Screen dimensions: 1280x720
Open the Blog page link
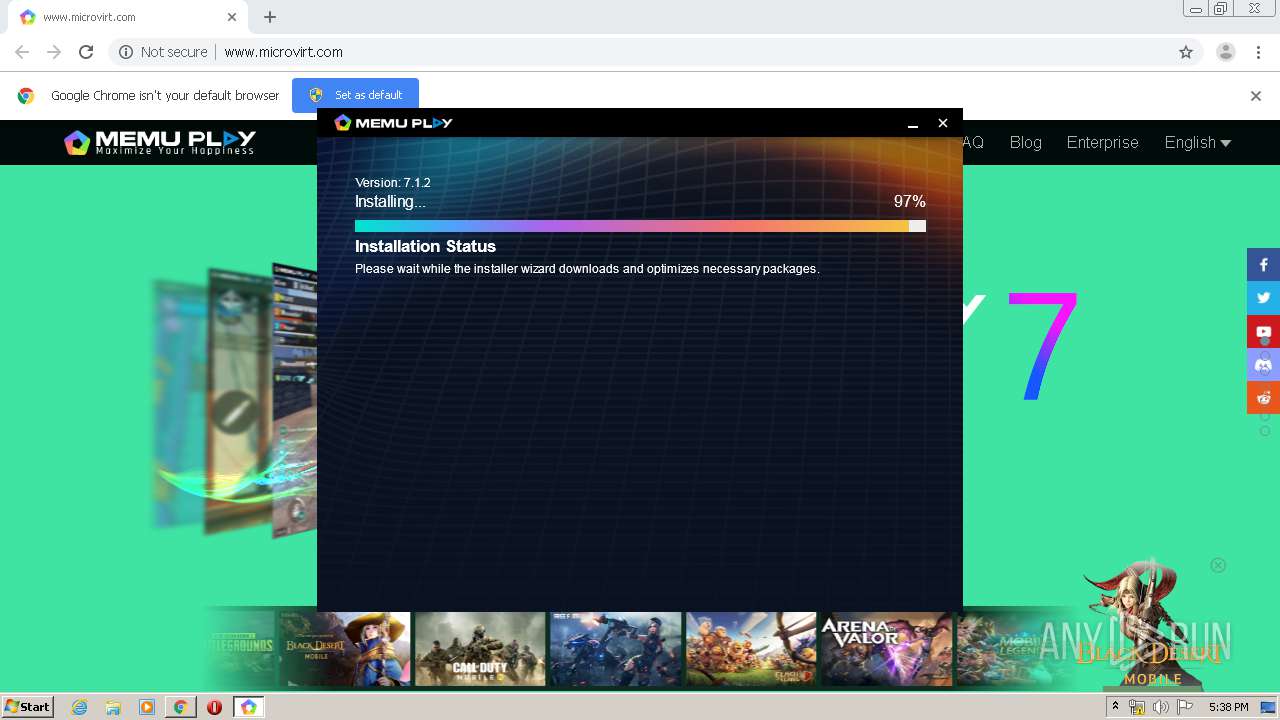1025,142
